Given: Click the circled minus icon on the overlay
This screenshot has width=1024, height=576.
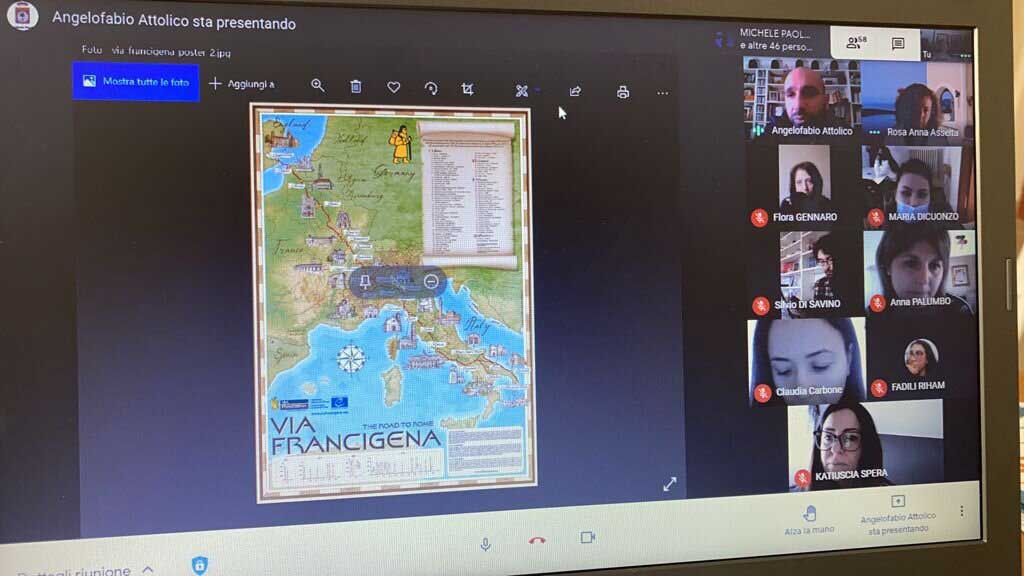Looking at the screenshot, I should [x=431, y=281].
